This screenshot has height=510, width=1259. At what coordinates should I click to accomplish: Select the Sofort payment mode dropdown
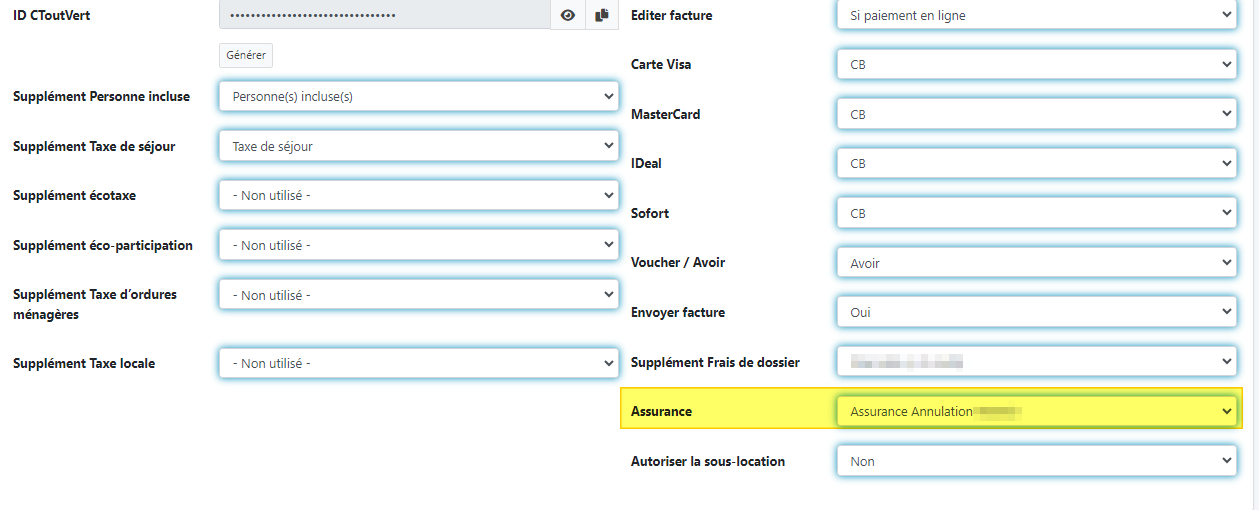(x=1036, y=213)
